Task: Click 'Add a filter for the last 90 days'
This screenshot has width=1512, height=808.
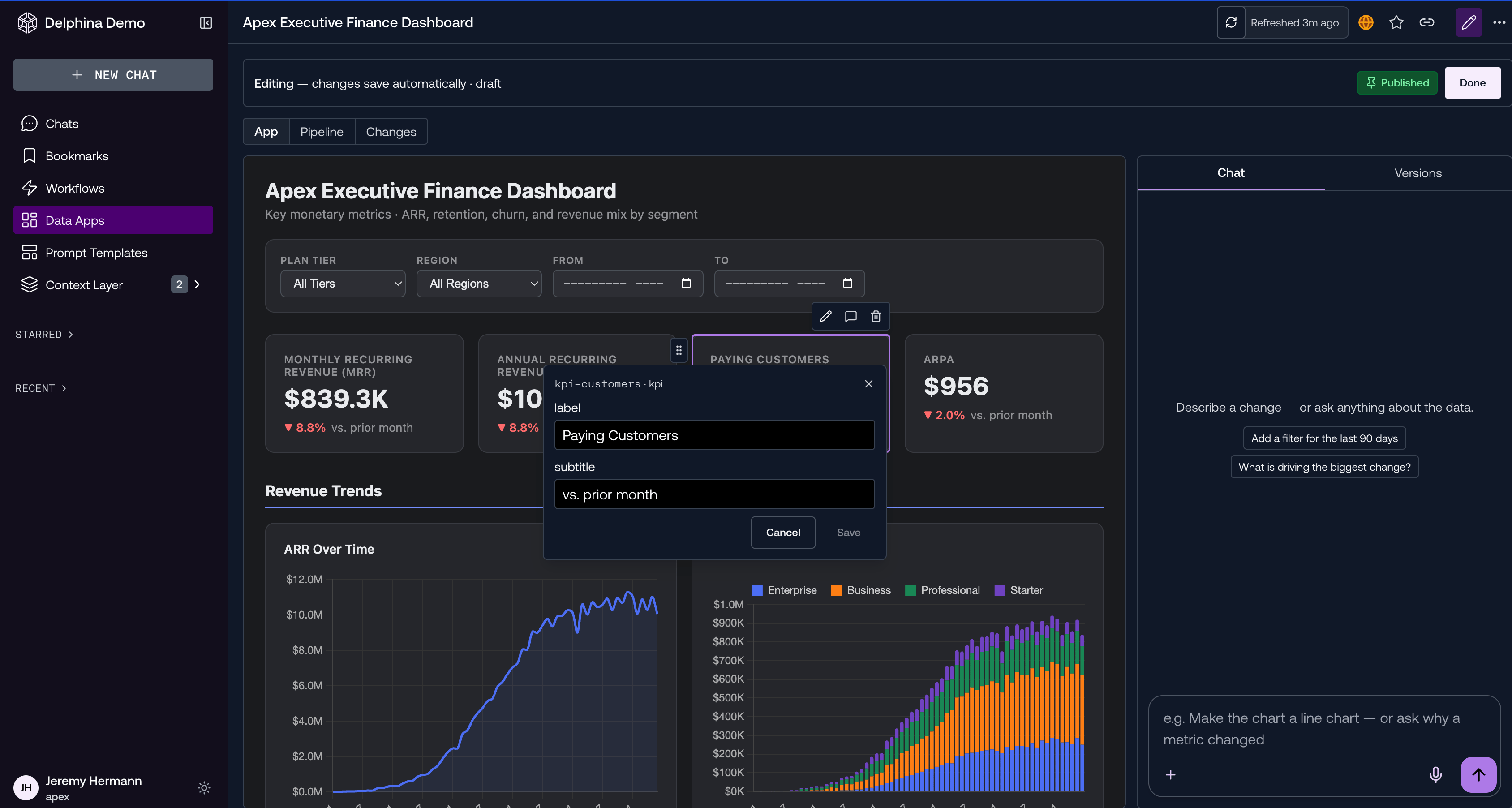Action: (1324, 438)
